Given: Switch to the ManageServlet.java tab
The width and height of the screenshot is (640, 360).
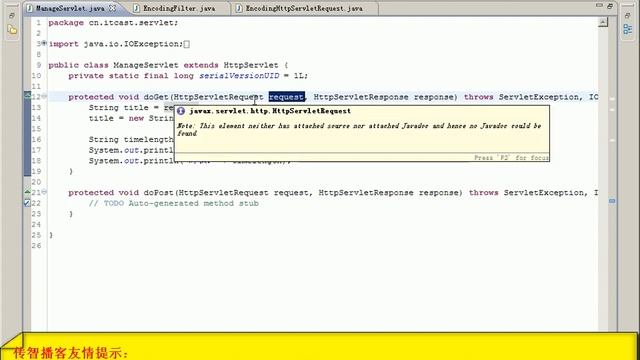Looking at the screenshot, I should [x=70, y=8].
